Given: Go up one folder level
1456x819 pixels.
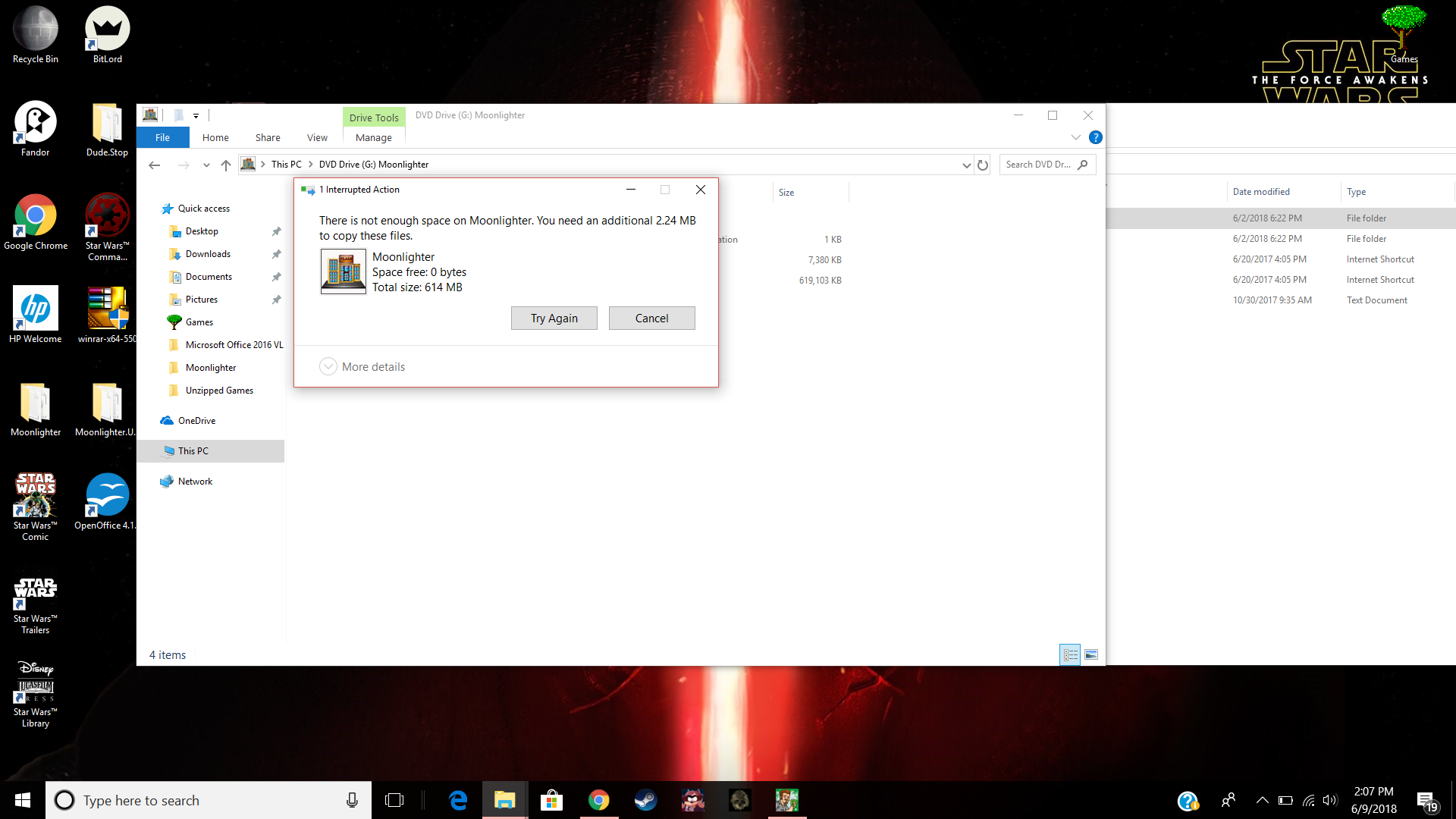Looking at the screenshot, I should pyautogui.click(x=225, y=165).
